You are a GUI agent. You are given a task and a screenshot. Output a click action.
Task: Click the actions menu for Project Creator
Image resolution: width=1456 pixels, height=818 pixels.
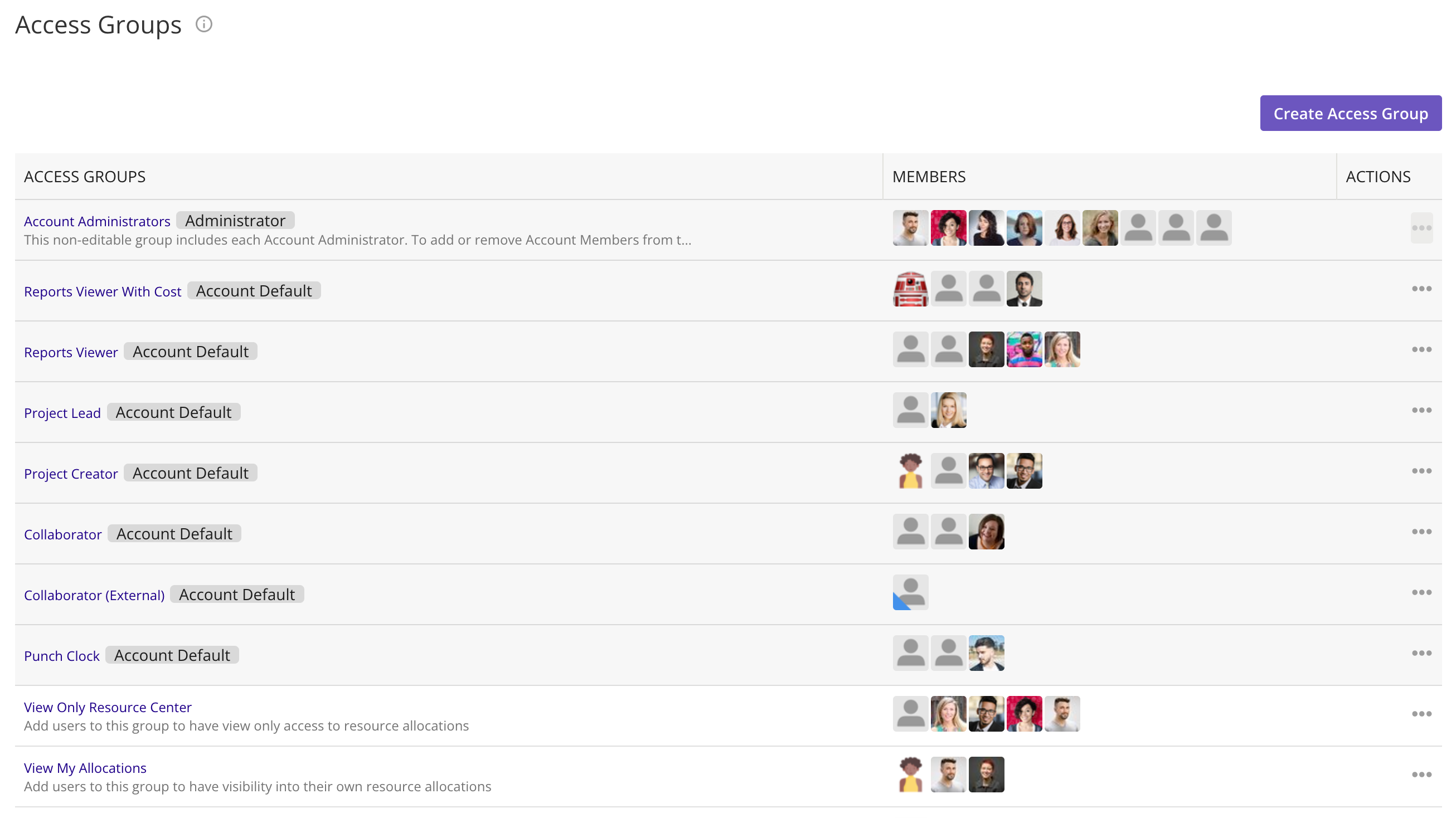pyautogui.click(x=1422, y=471)
